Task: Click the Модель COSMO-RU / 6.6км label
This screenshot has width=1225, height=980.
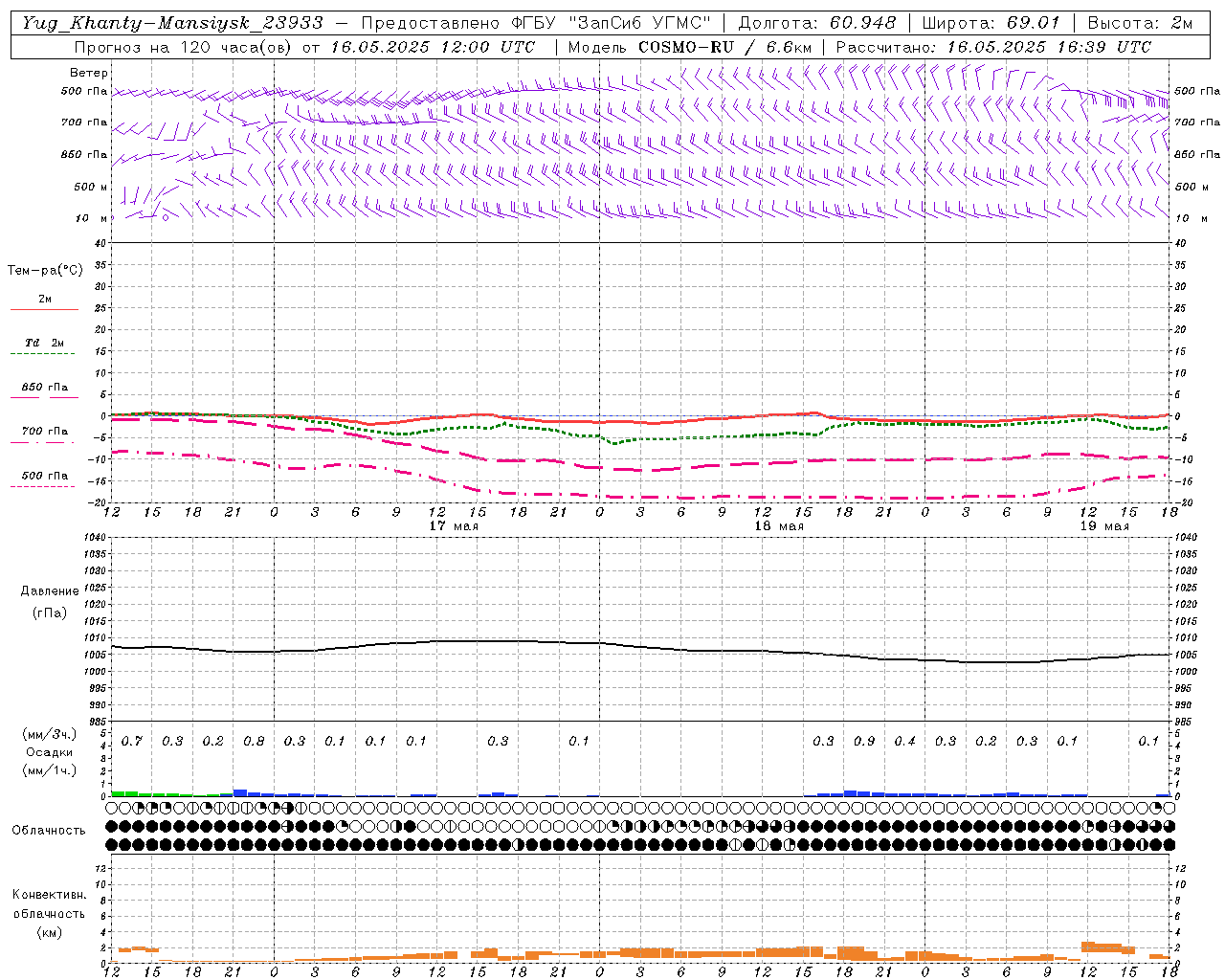Action: [690, 47]
